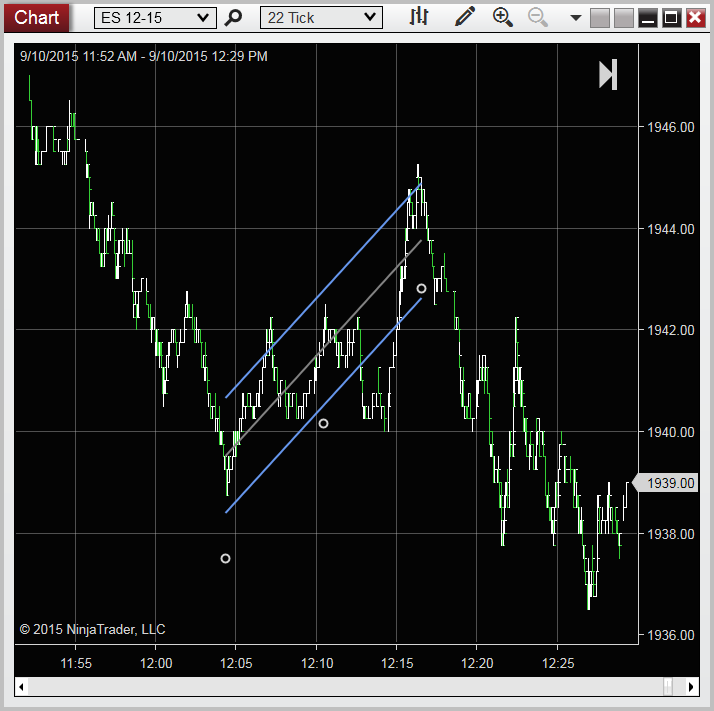Select the upper blue channel line

click(x=323, y=290)
